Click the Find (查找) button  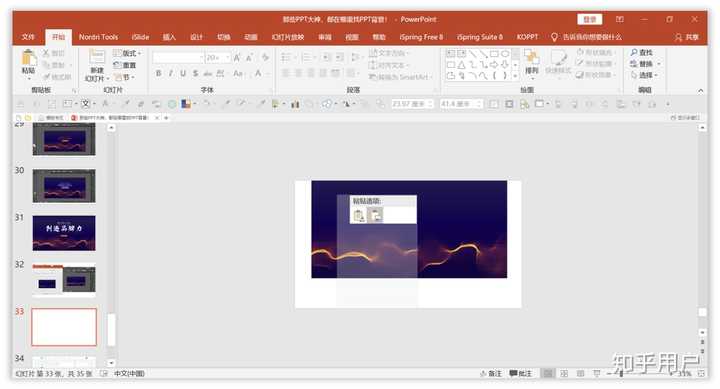pyautogui.click(x=641, y=52)
